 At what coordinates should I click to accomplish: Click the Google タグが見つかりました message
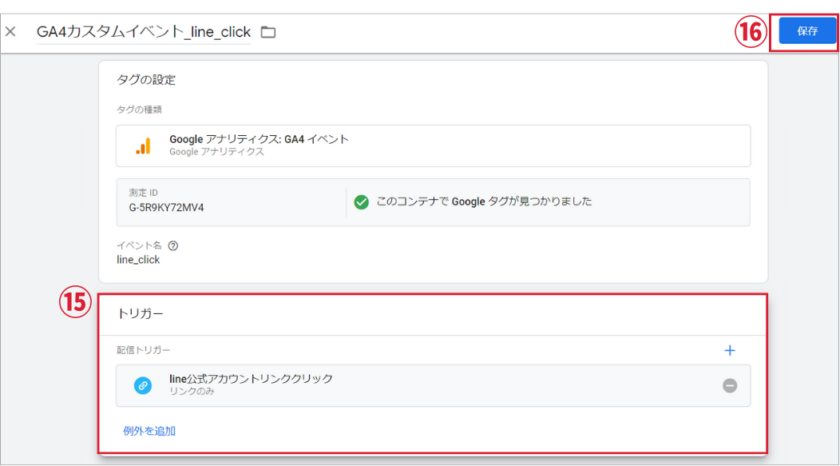[483, 202]
